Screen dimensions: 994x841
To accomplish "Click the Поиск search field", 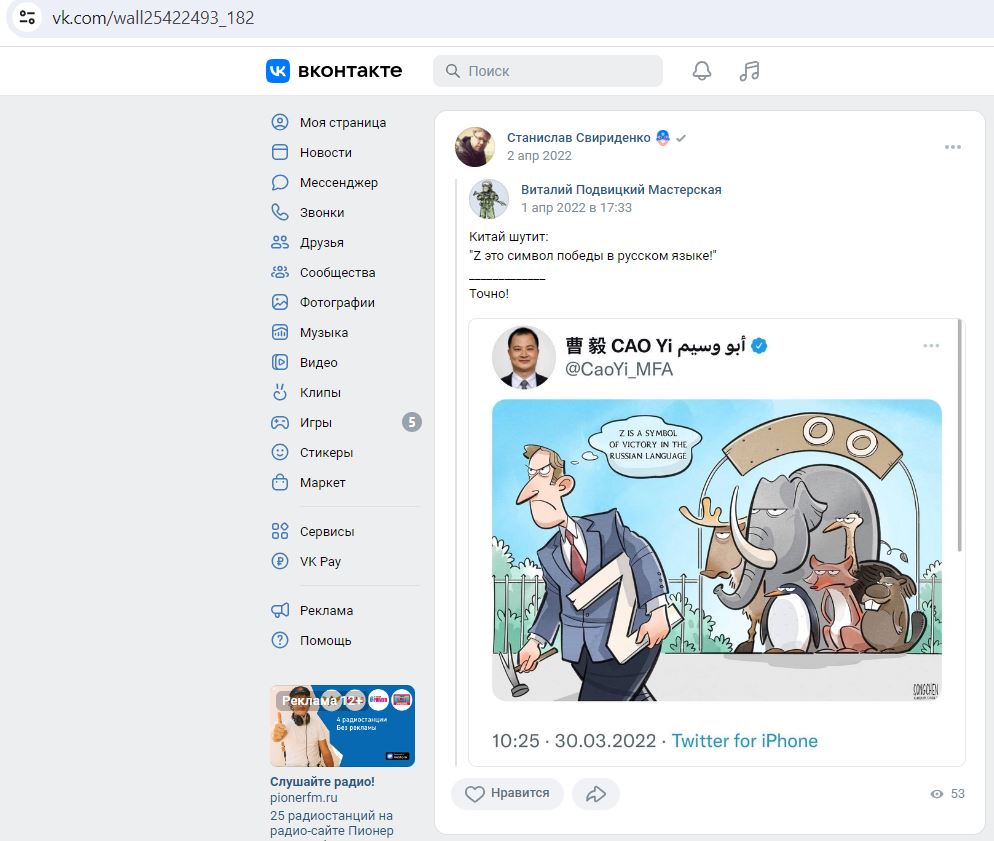I will point(548,71).
